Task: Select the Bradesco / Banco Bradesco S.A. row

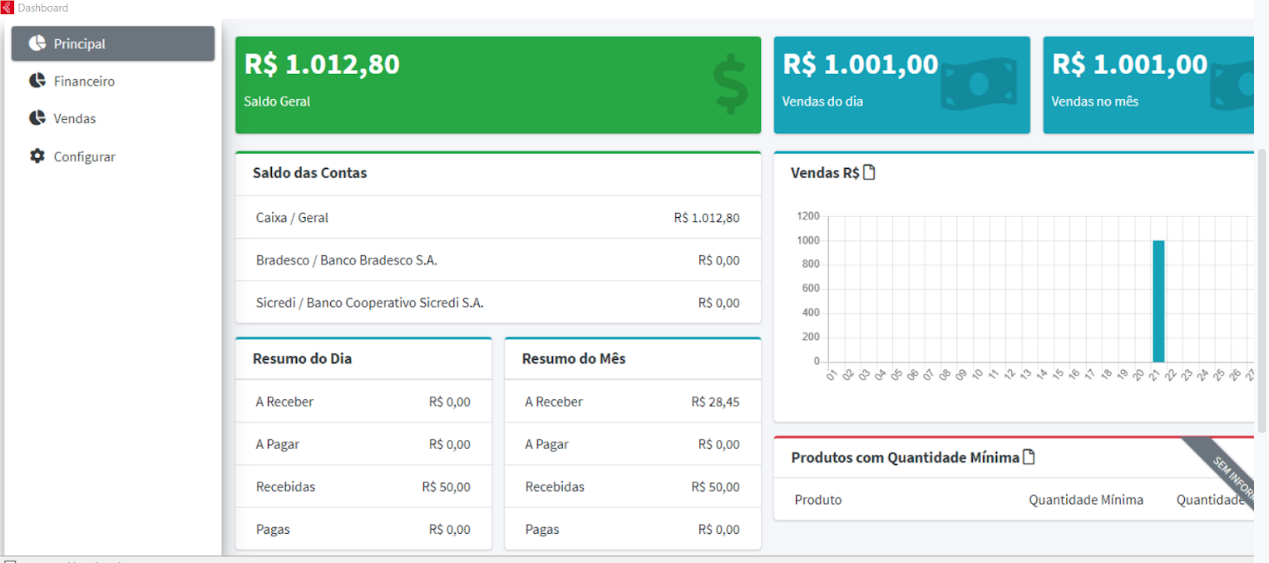Action: click(x=497, y=260)
